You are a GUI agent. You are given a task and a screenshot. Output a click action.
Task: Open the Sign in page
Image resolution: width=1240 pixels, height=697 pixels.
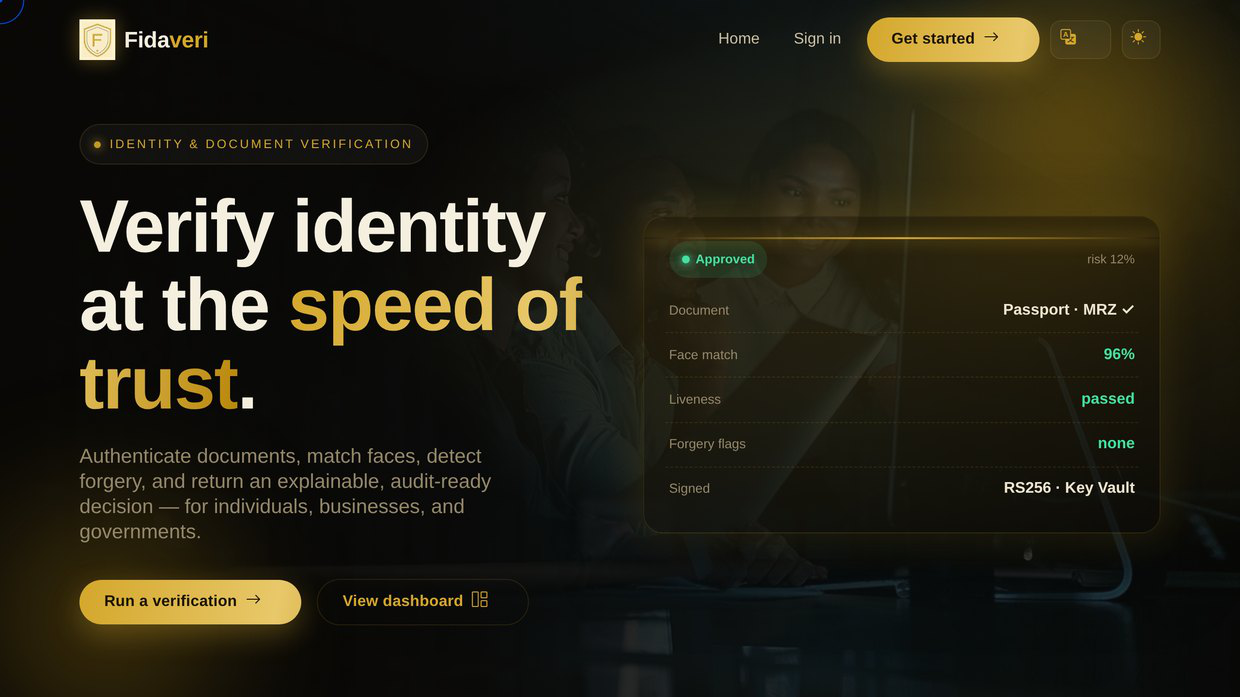coord(817,38)
